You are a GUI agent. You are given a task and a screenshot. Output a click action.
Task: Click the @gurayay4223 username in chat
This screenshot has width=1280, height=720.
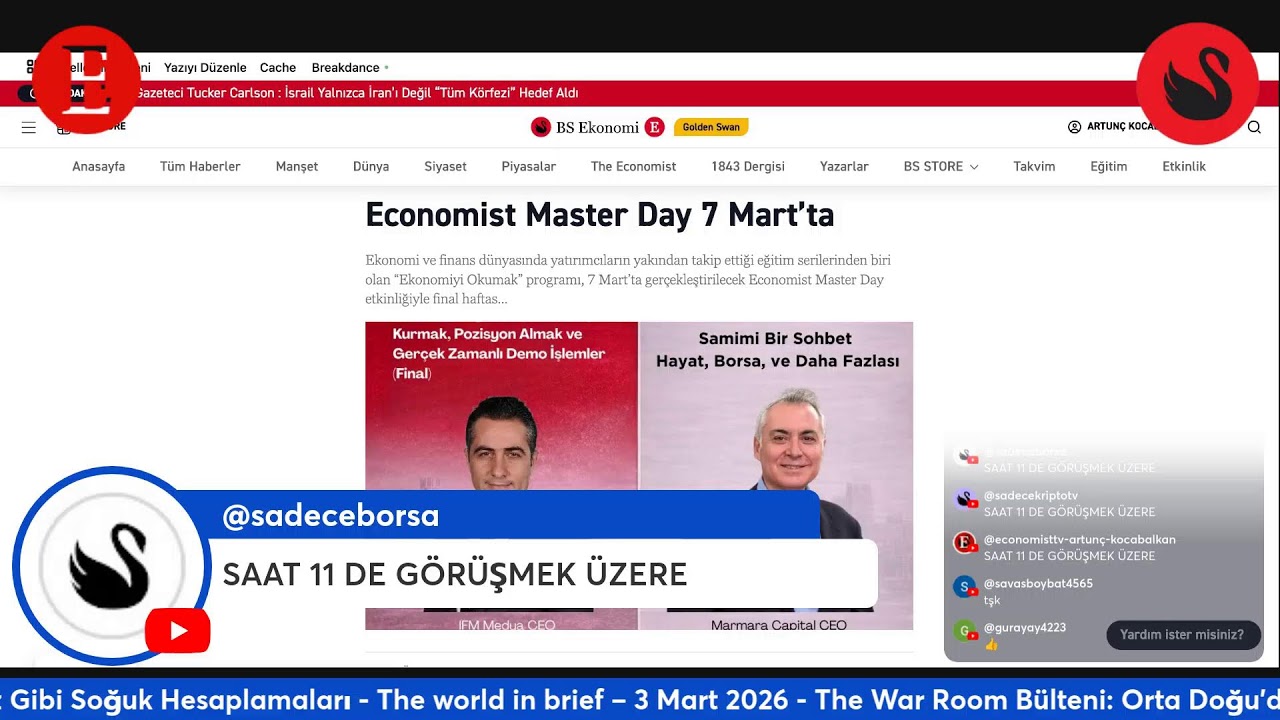tap(1025, 628)
